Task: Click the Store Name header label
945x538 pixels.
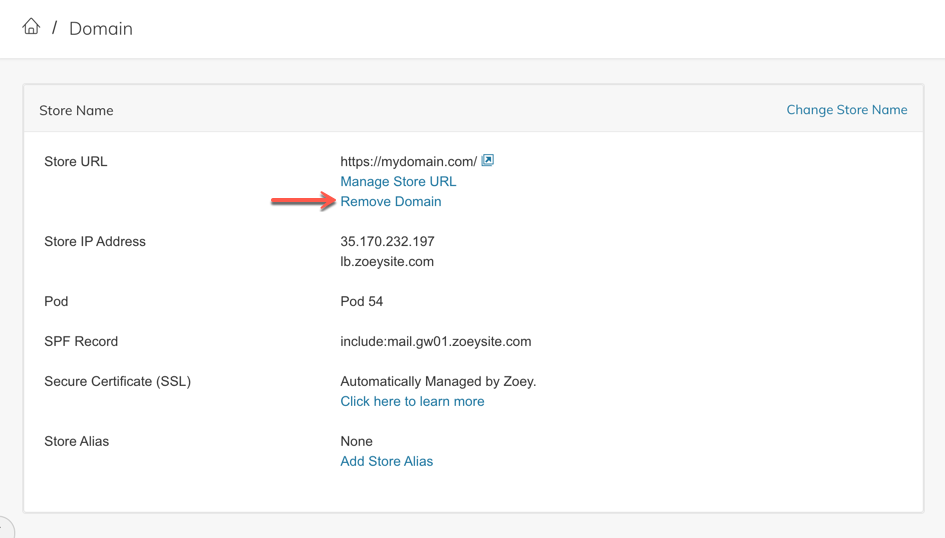Action: (x=77, y=110)
